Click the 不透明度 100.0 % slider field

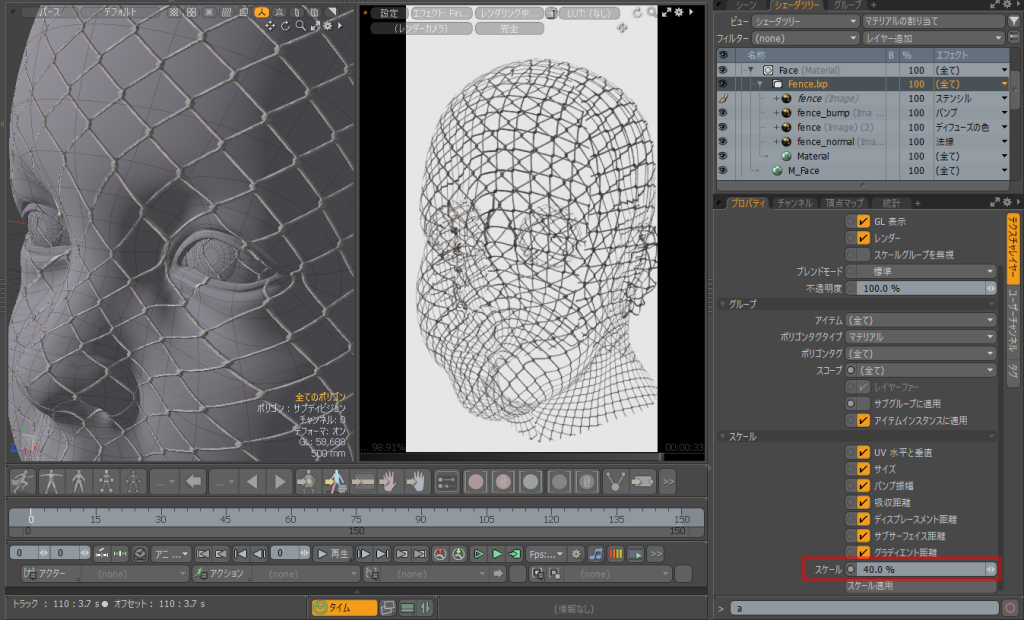coord(921,288)
